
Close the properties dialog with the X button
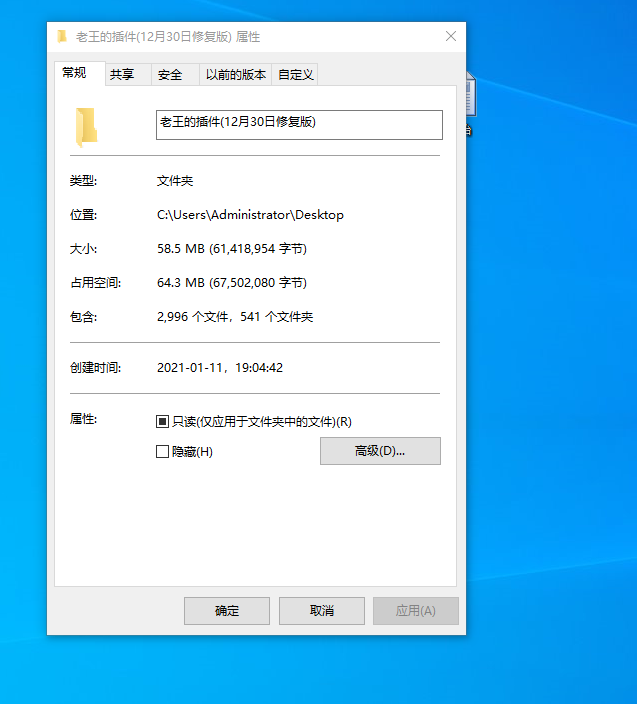coord(451,36)
